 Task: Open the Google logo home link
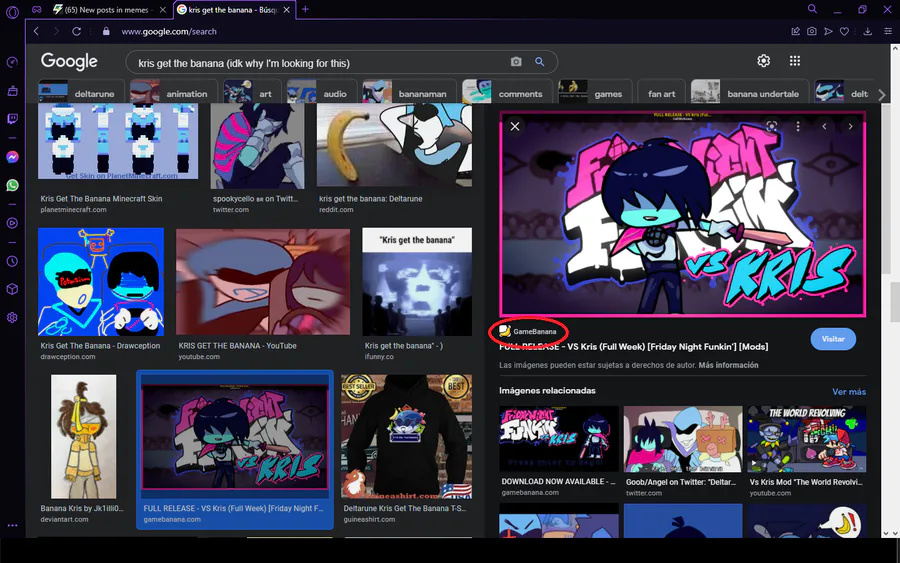69,61
